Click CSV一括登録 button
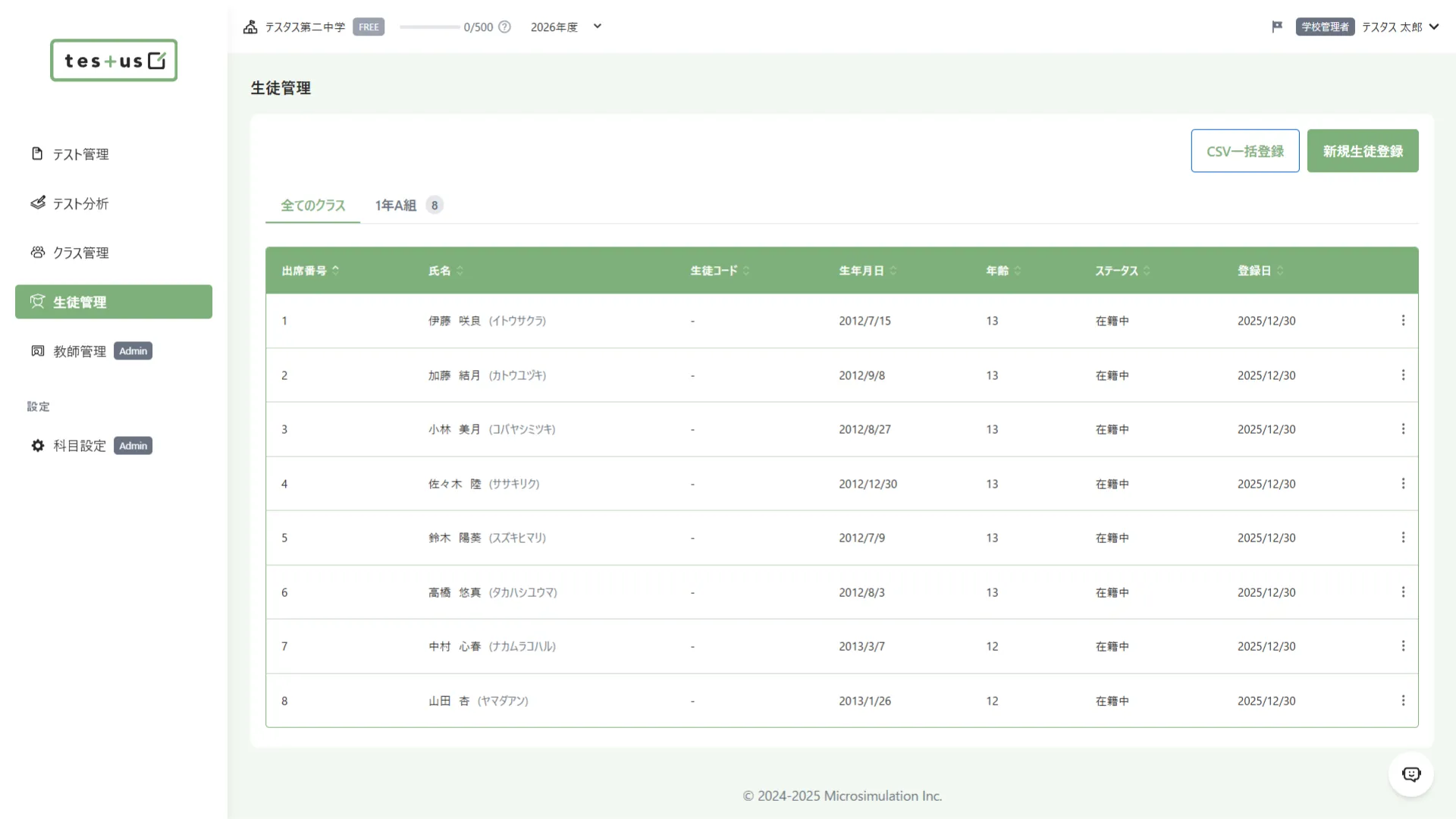1456x819 pixels. 1245,151
